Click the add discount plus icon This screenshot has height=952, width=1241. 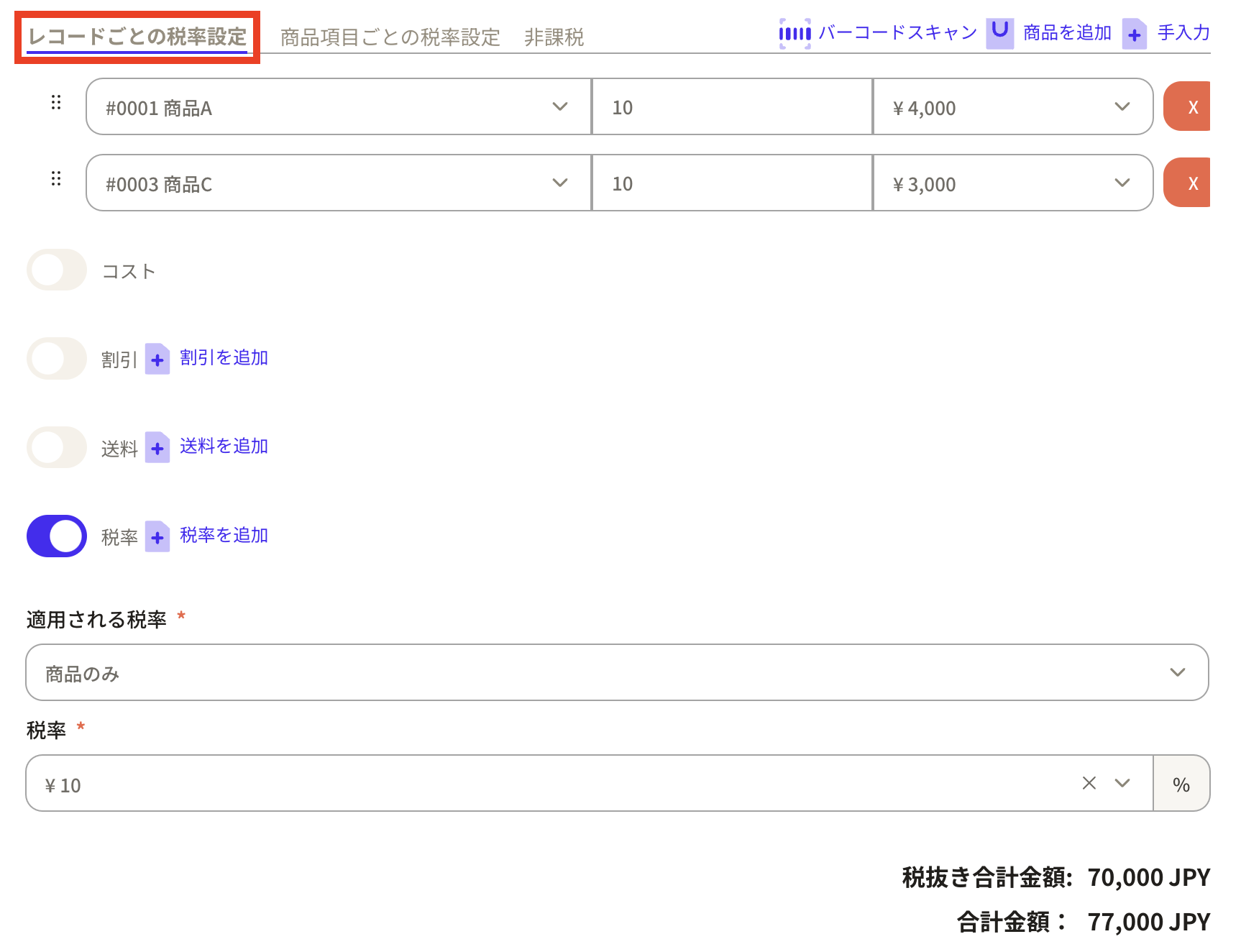click(x=157, y=360)
